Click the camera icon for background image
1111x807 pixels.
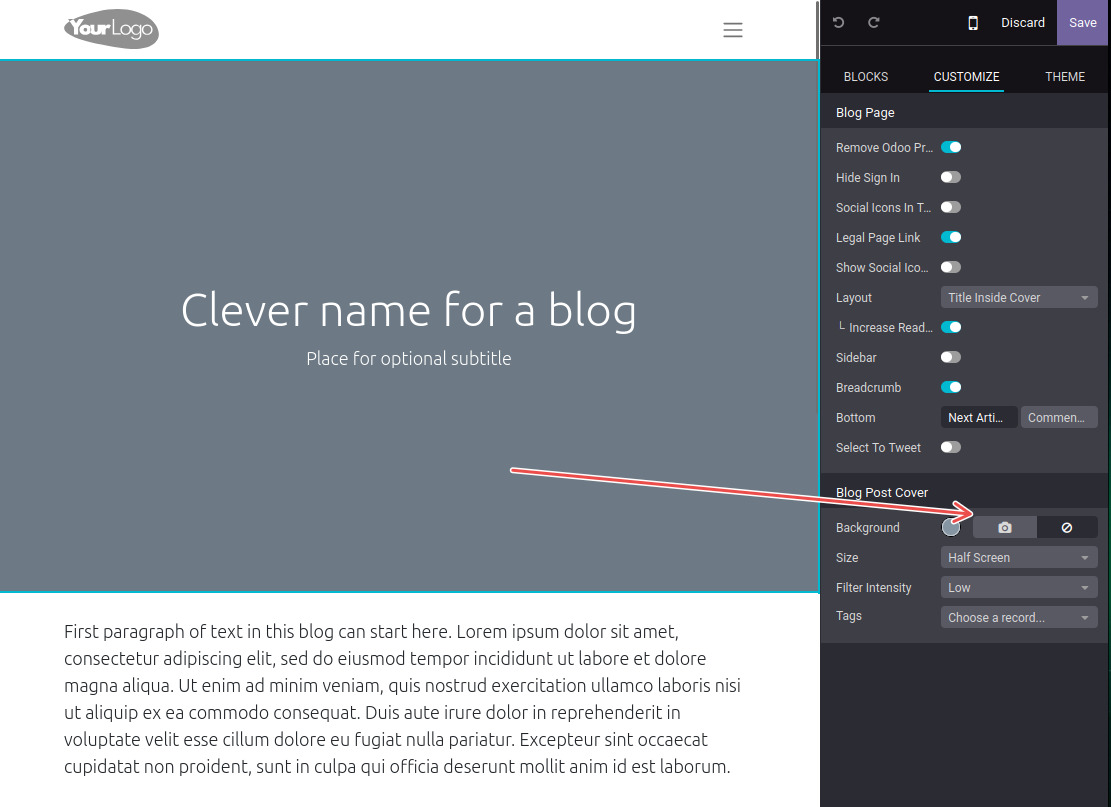(x=1005, y=527)
